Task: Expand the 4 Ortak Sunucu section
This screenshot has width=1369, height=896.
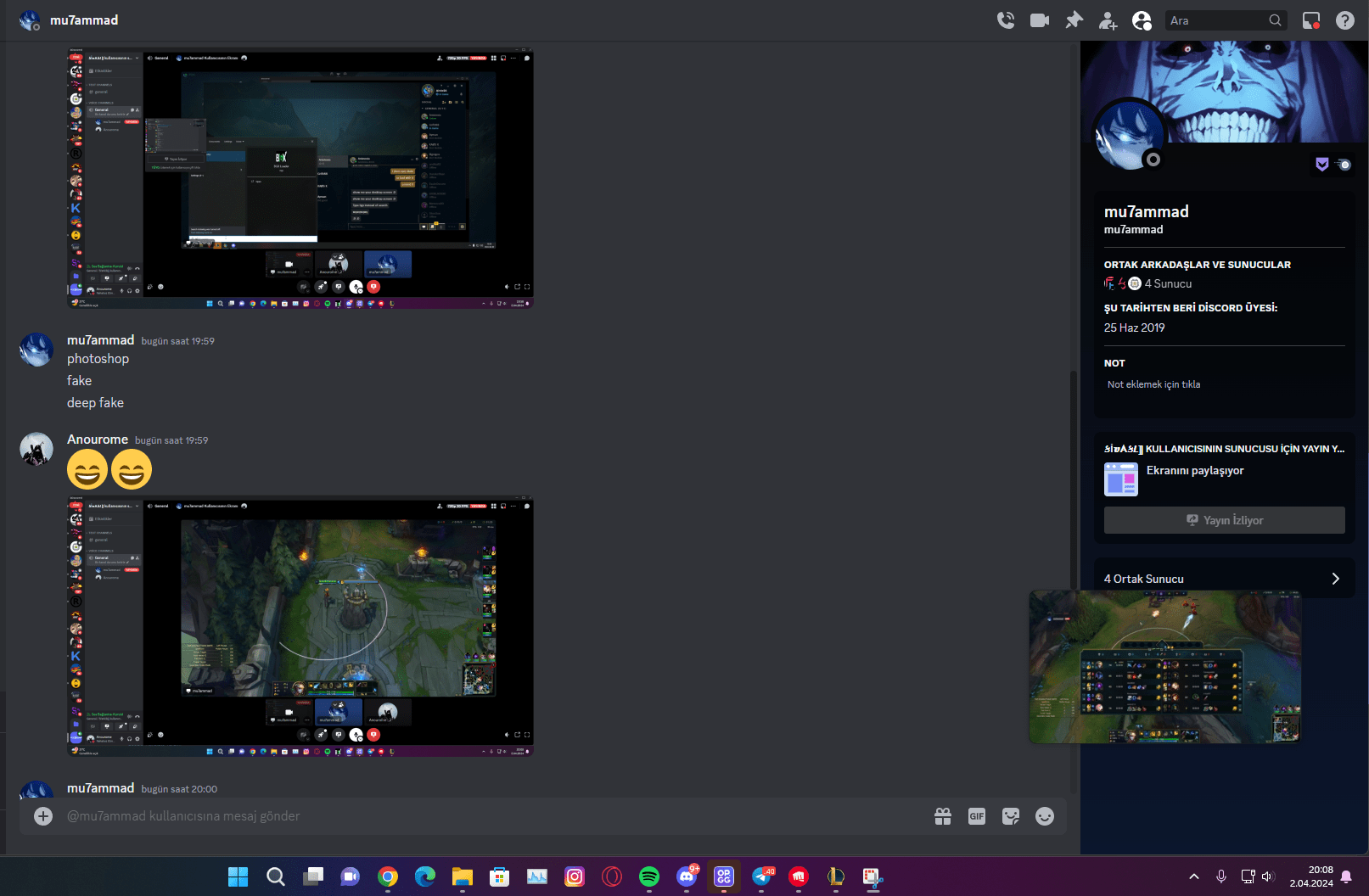Action: coord(1224,579)
